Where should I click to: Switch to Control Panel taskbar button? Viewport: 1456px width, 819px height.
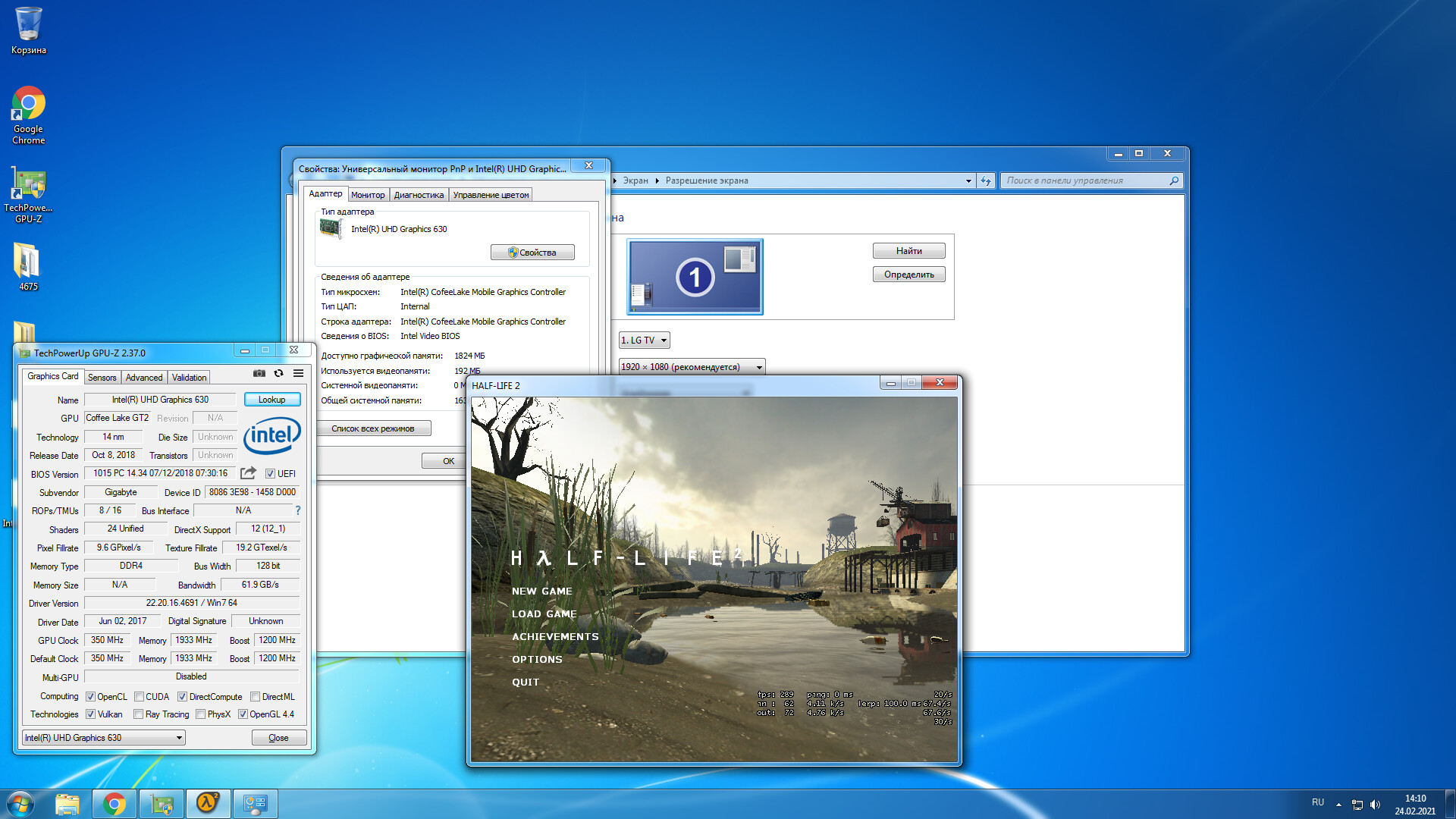[x=255, y=804]
